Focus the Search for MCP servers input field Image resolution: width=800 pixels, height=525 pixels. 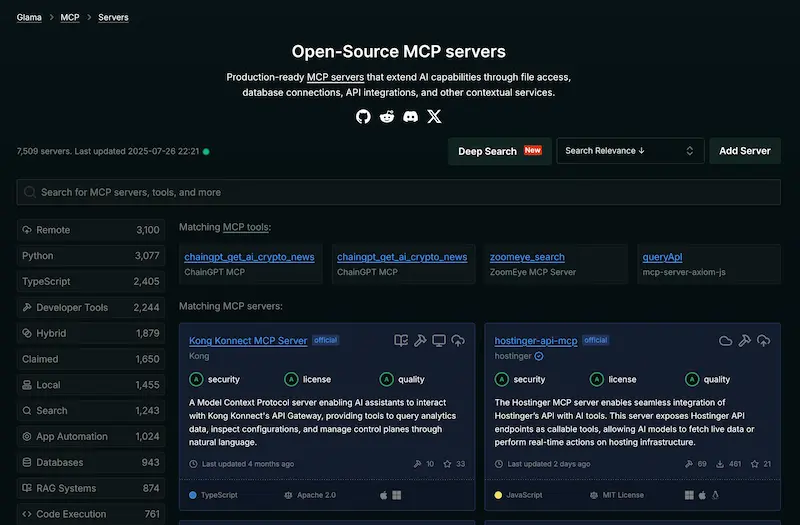click(x=398, y=192)
